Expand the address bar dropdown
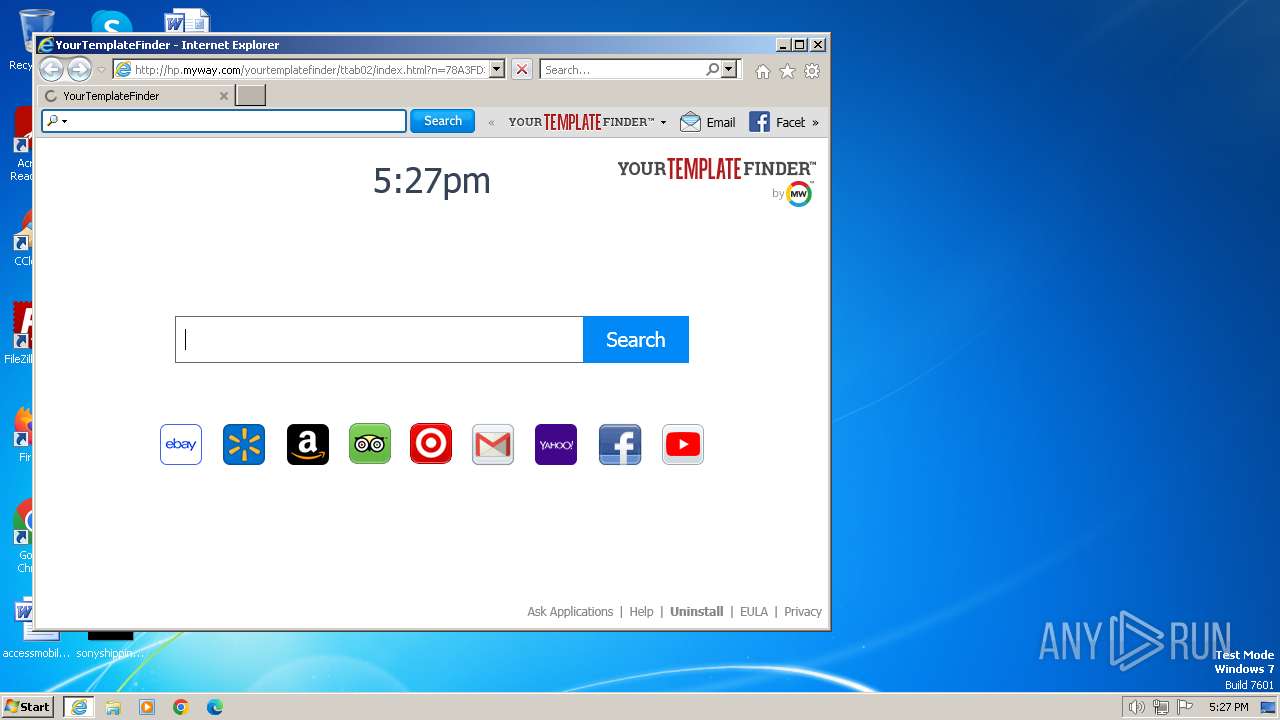1280x720 pixels. (497, 70)
